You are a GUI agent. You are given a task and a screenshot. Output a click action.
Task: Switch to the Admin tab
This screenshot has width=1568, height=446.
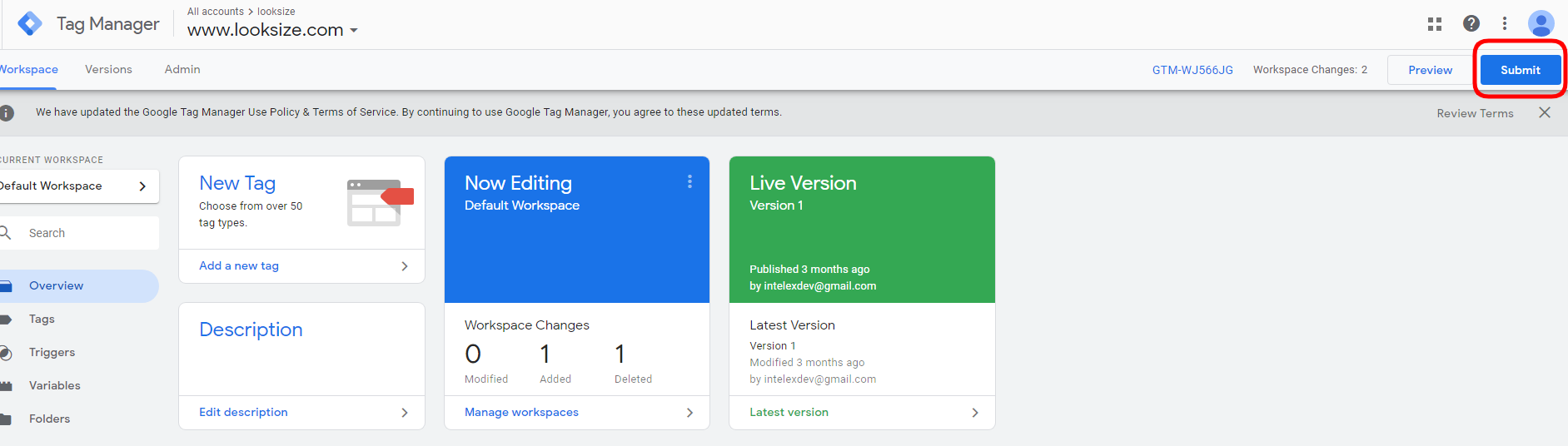(x=182, y=70)
